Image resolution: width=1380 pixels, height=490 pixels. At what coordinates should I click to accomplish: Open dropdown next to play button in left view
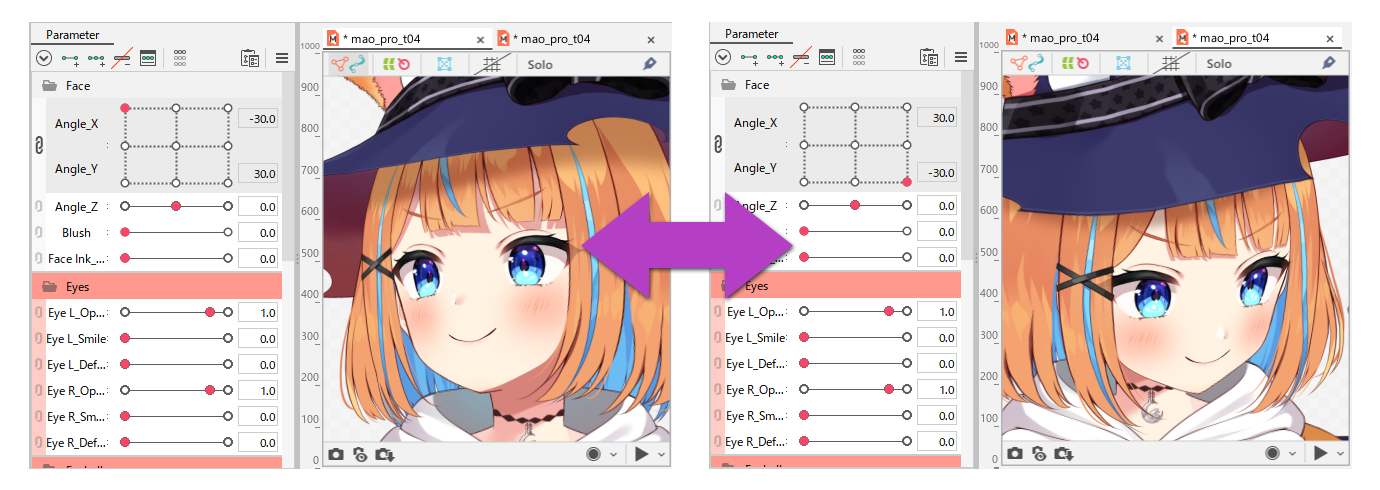tap(660, 455)
